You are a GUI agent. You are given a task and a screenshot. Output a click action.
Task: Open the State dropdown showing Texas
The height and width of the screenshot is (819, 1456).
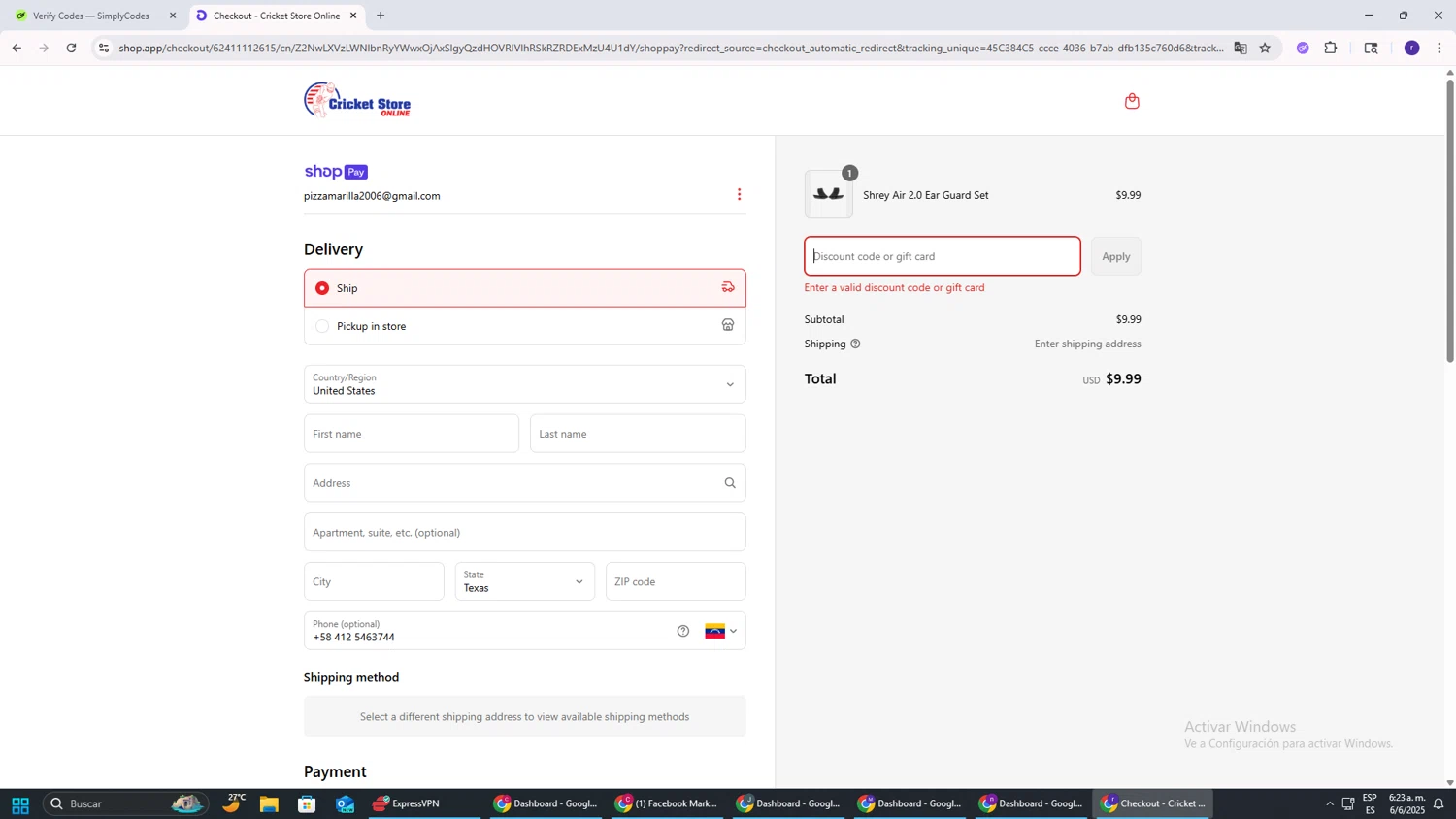[x=524, y=581]
